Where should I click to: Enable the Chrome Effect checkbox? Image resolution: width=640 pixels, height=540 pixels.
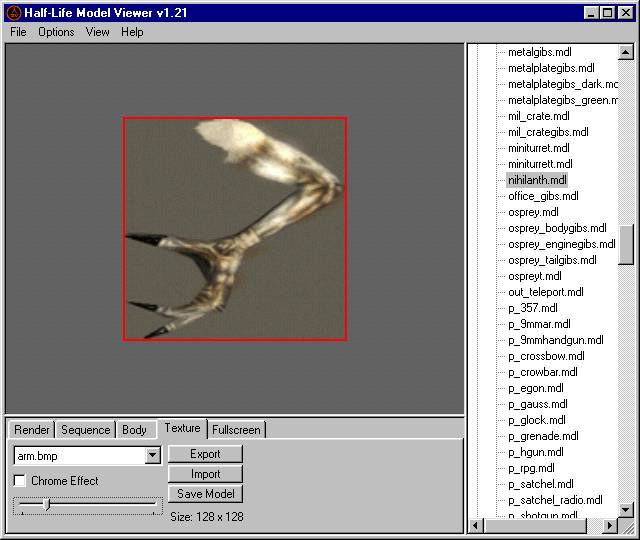[19, 480]
